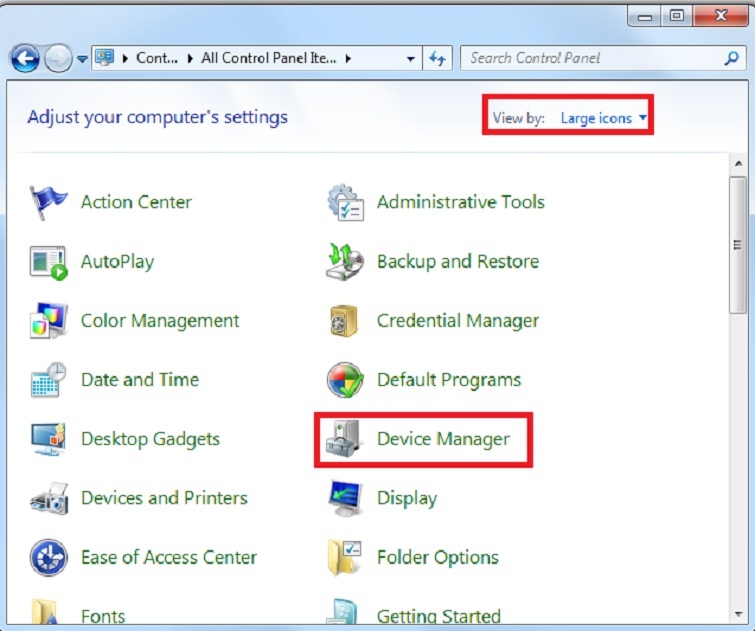Viewport: 755px width, 631px height.
Task: Open the Administrative Tools icon
Action: [x=345, y=202]
